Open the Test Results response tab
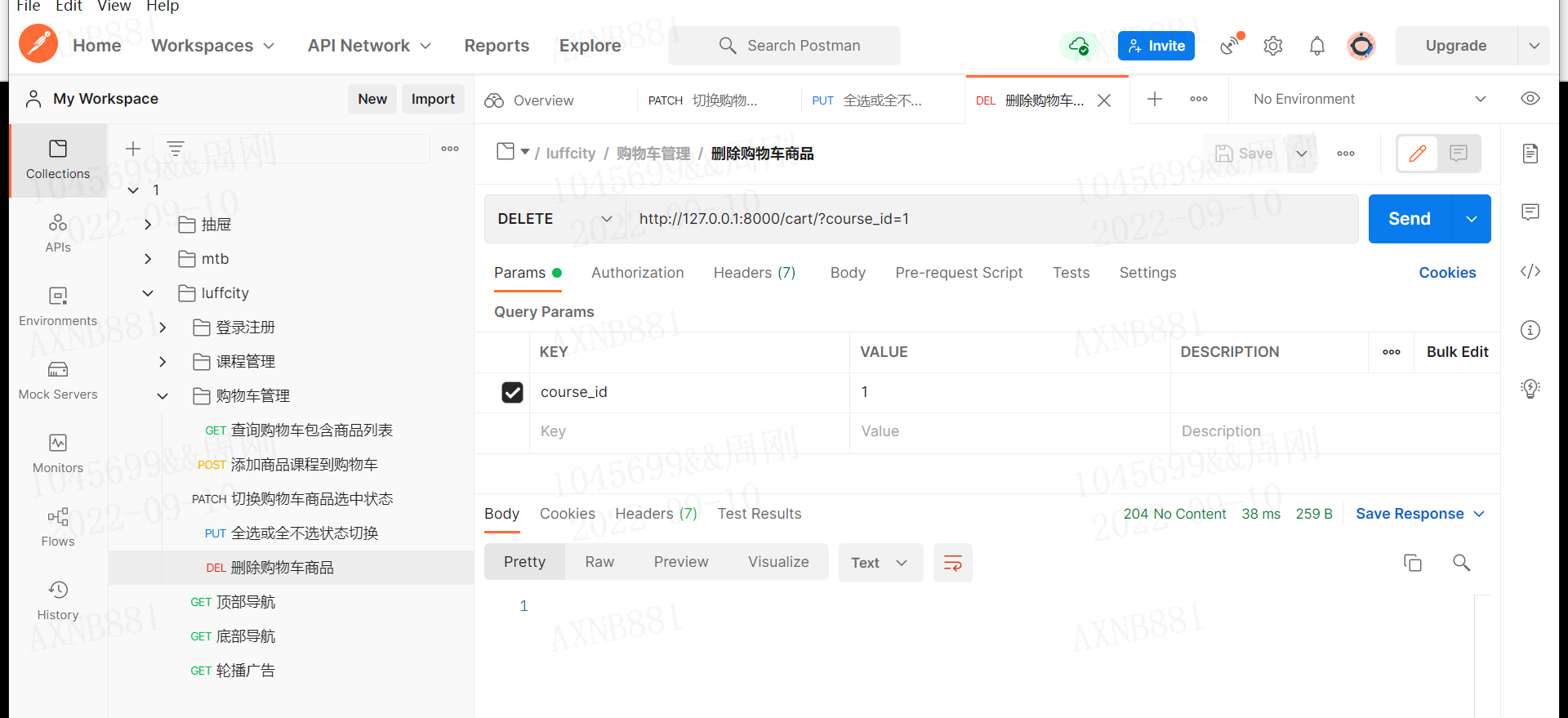The height and width of the screenshot is (718, 1568). point(759,514)
